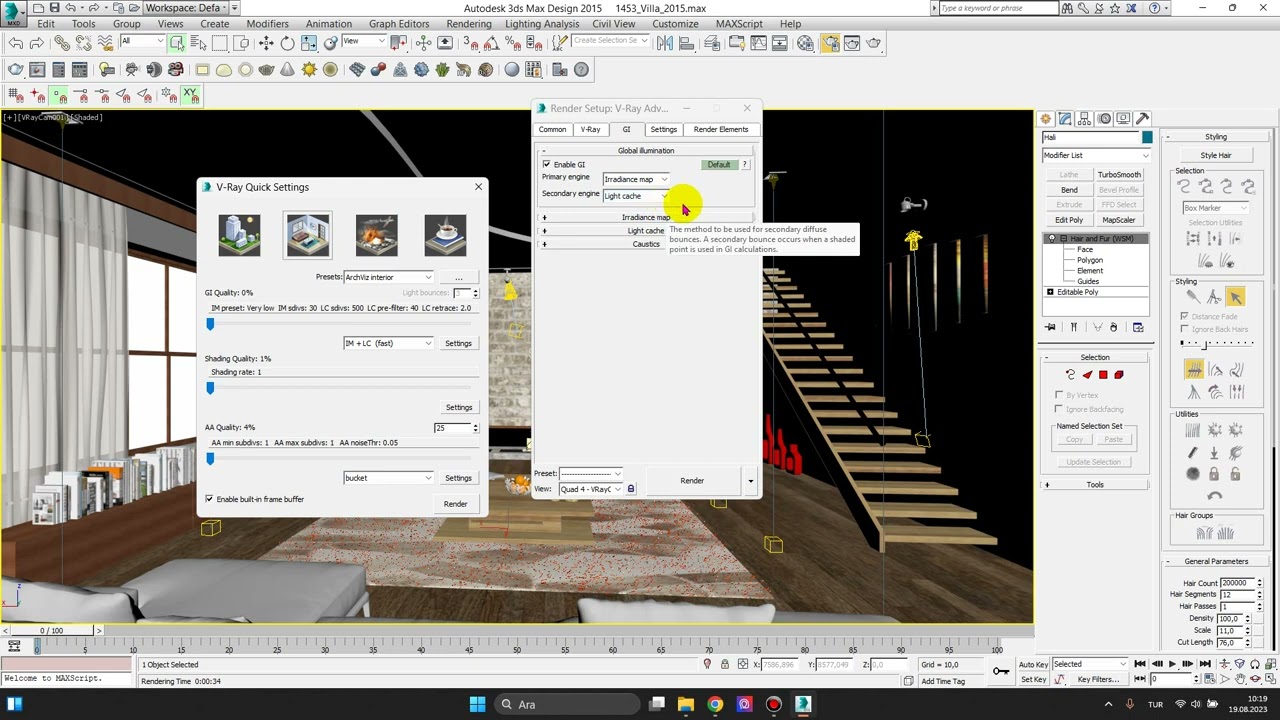Select the interior room preset icon

click(307, 236)
